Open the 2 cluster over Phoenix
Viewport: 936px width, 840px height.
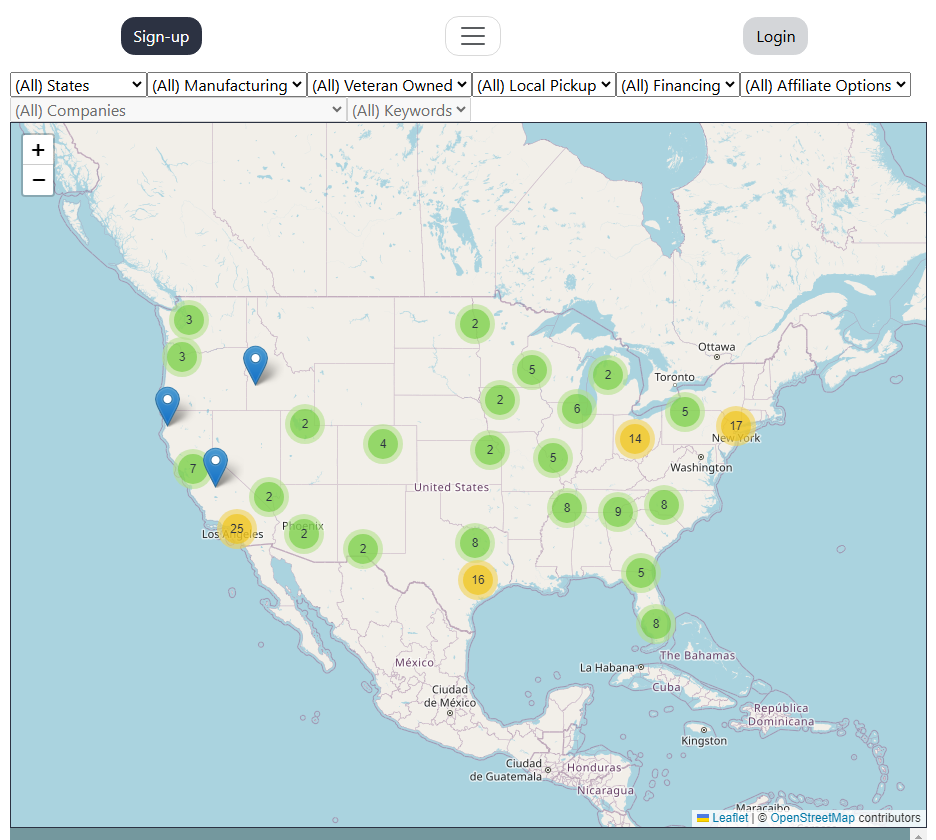coord(304,534)
